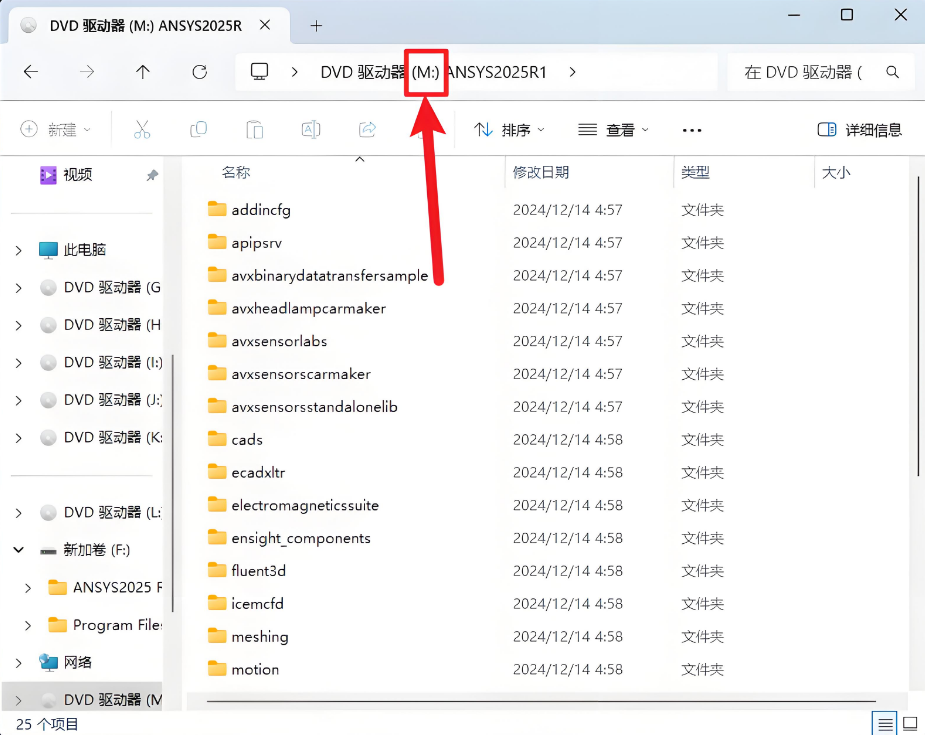Image resolution: width=925 pixels, height=735 pixels.
Task: Select the ecadxltr folder
Action: pos(246,472)
